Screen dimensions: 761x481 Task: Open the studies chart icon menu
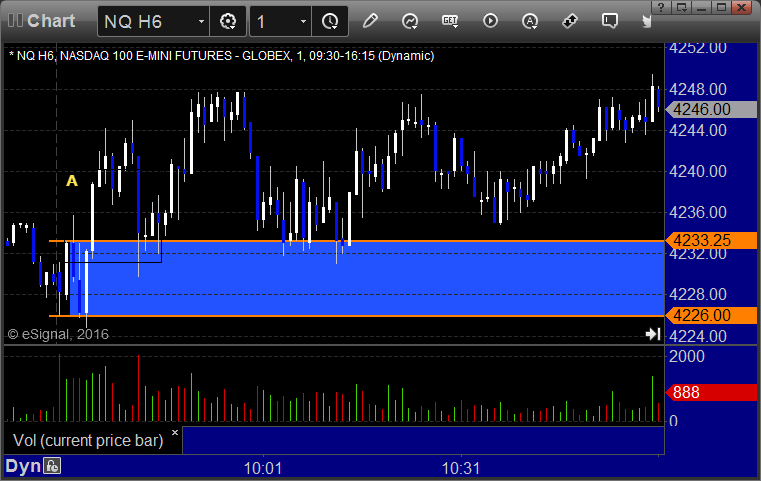(410, 21)
